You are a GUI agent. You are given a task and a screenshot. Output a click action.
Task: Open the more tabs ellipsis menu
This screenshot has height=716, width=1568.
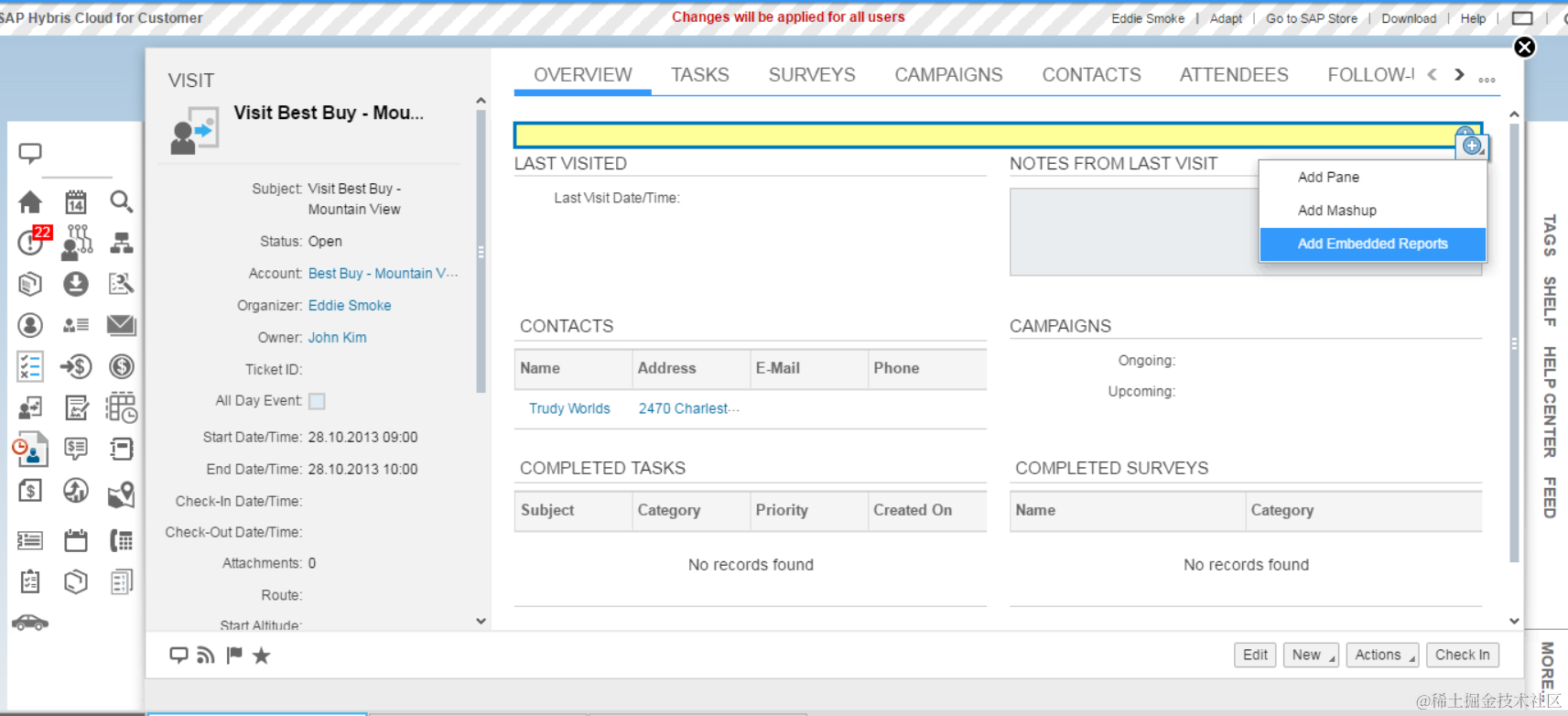pos(1487,80)
